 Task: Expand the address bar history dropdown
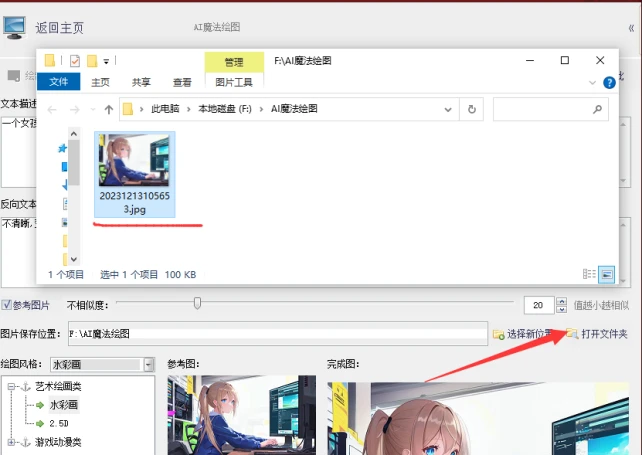(x=448, y=109)
